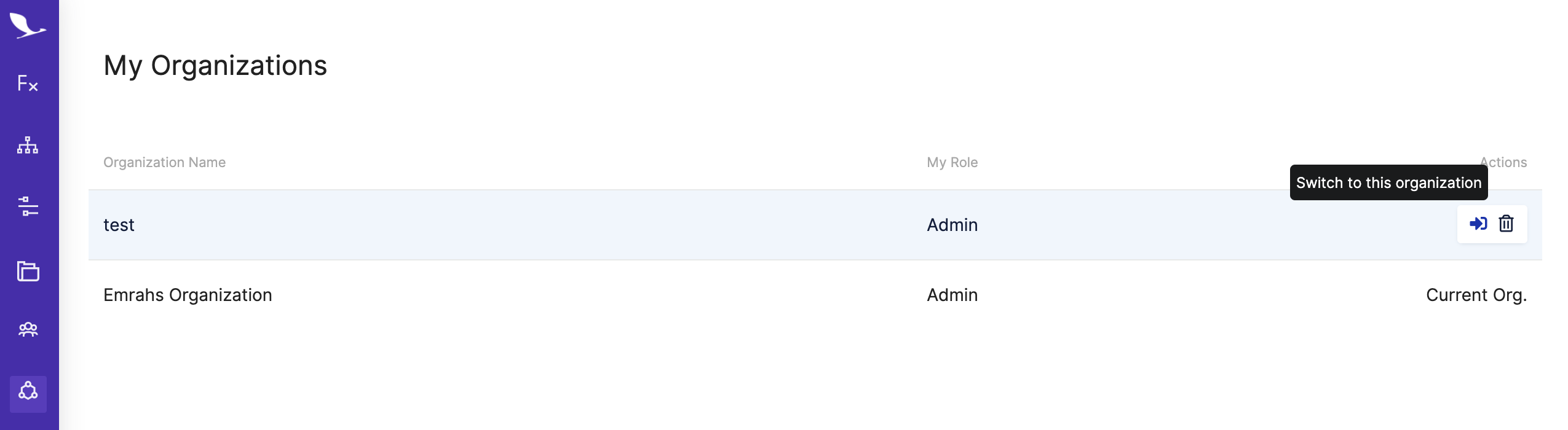Image resolution: width=1568 pixels, height=430 pixels.
Task: Open the users group sidebar icon
Action: [x=28, y=330]
